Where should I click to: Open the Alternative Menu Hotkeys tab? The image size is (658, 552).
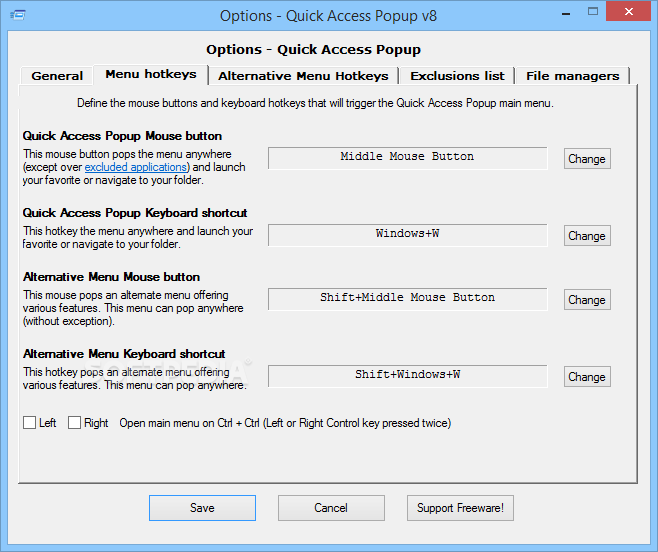(x=303, y=76)
